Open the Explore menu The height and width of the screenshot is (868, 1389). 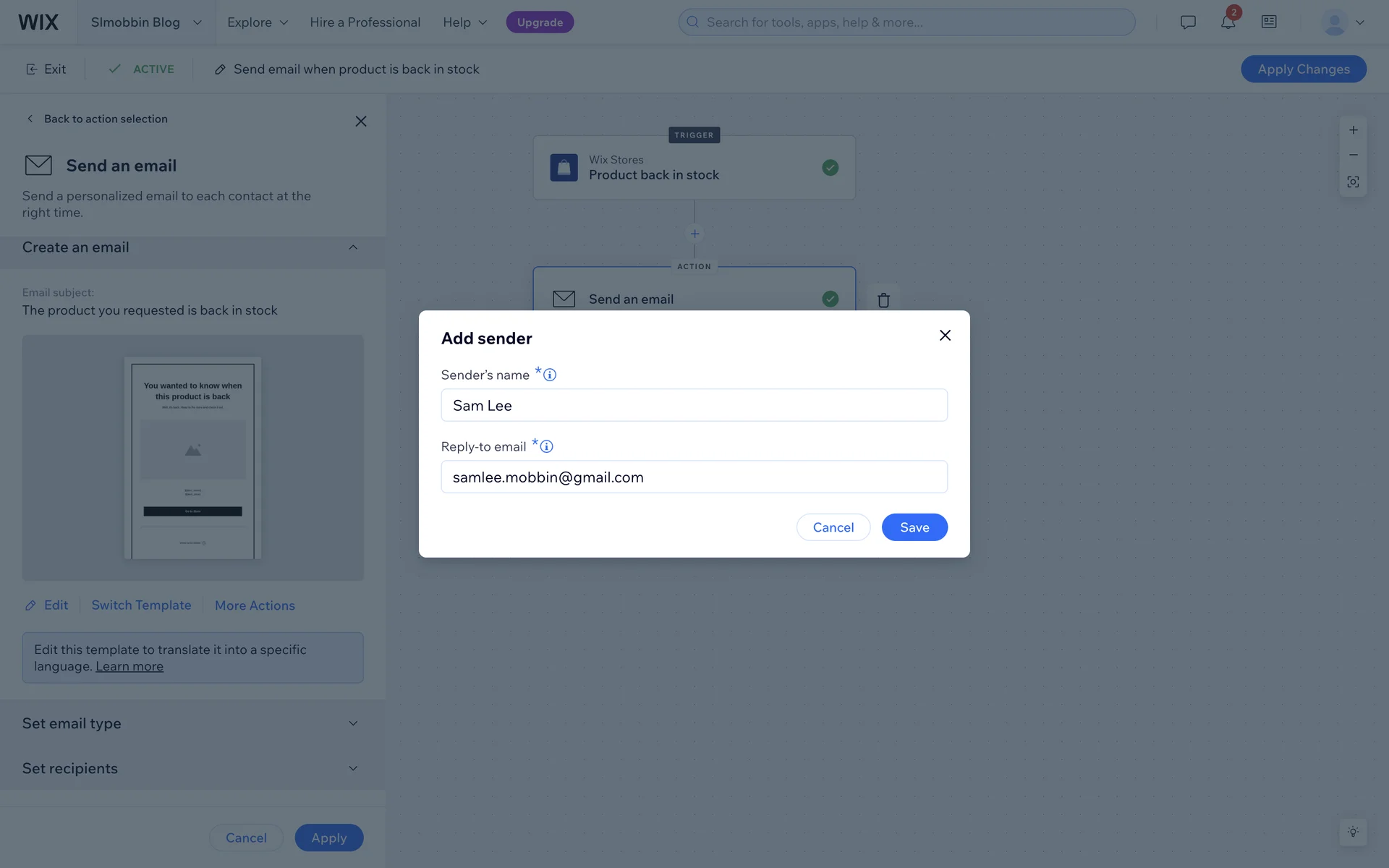click(x=258, y=22)
